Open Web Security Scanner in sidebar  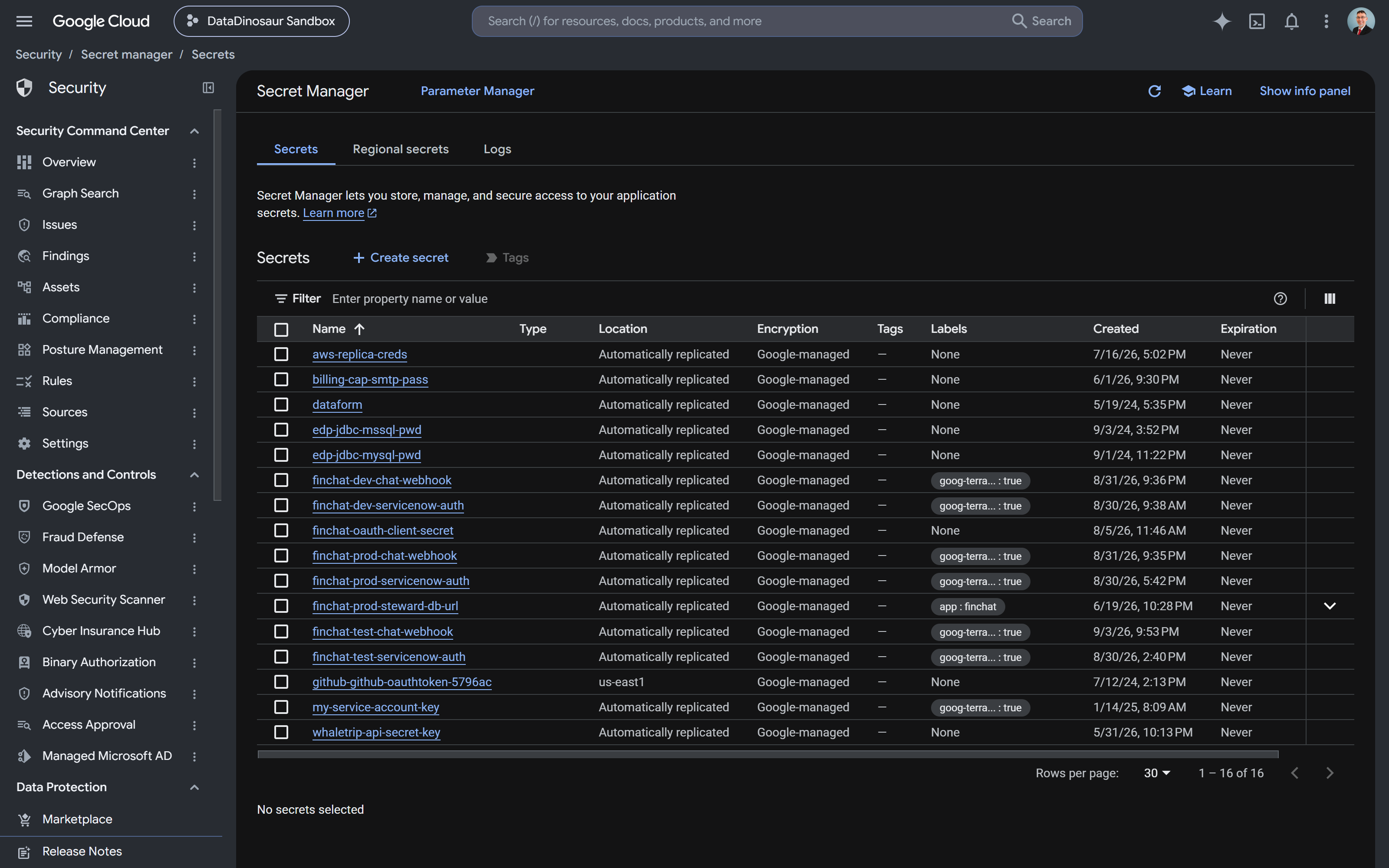point(103,600)
